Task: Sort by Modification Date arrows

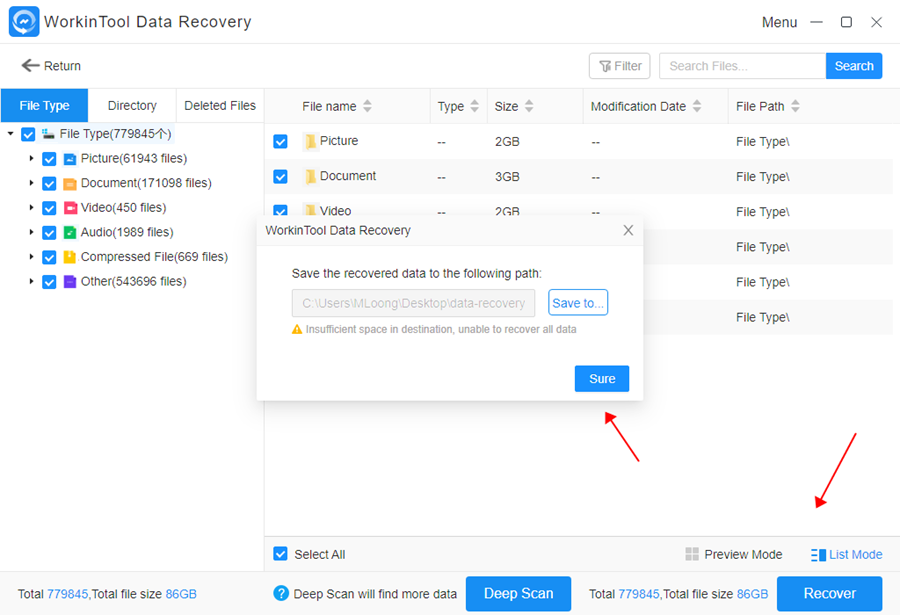Action: (697, 106)
